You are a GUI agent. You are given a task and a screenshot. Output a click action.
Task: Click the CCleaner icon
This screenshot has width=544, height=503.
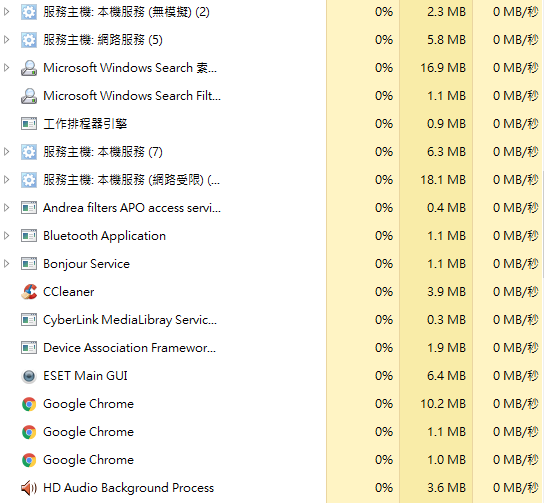point(29,292)
